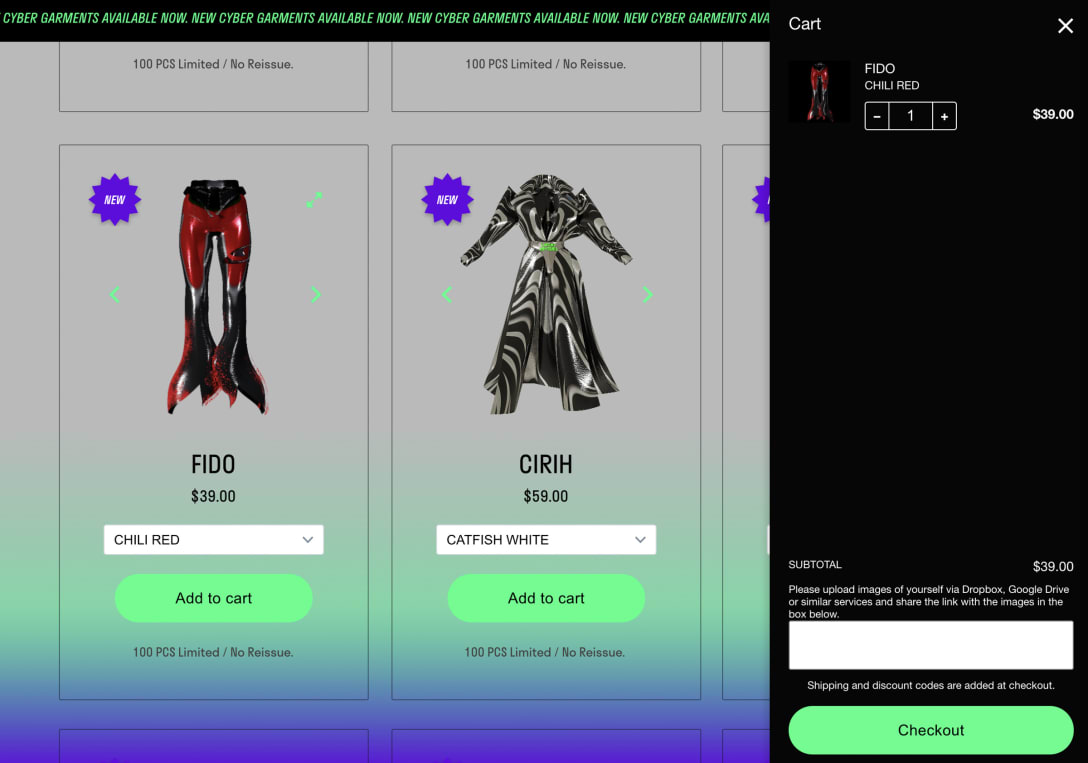Show previous CIRIH product image
The image size is (1088, 763).
point(448,295)
